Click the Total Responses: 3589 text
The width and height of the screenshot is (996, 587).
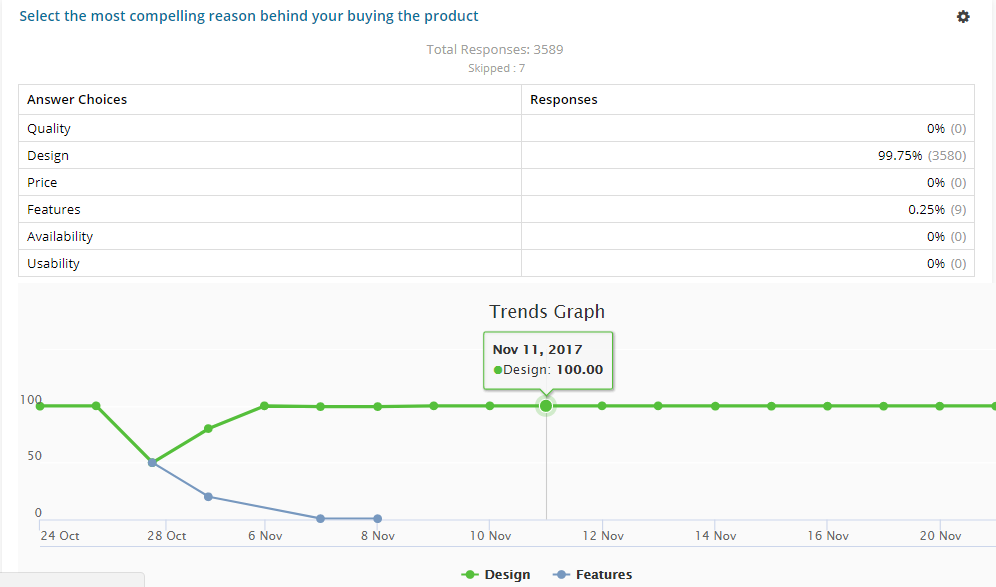coord(495,50)
